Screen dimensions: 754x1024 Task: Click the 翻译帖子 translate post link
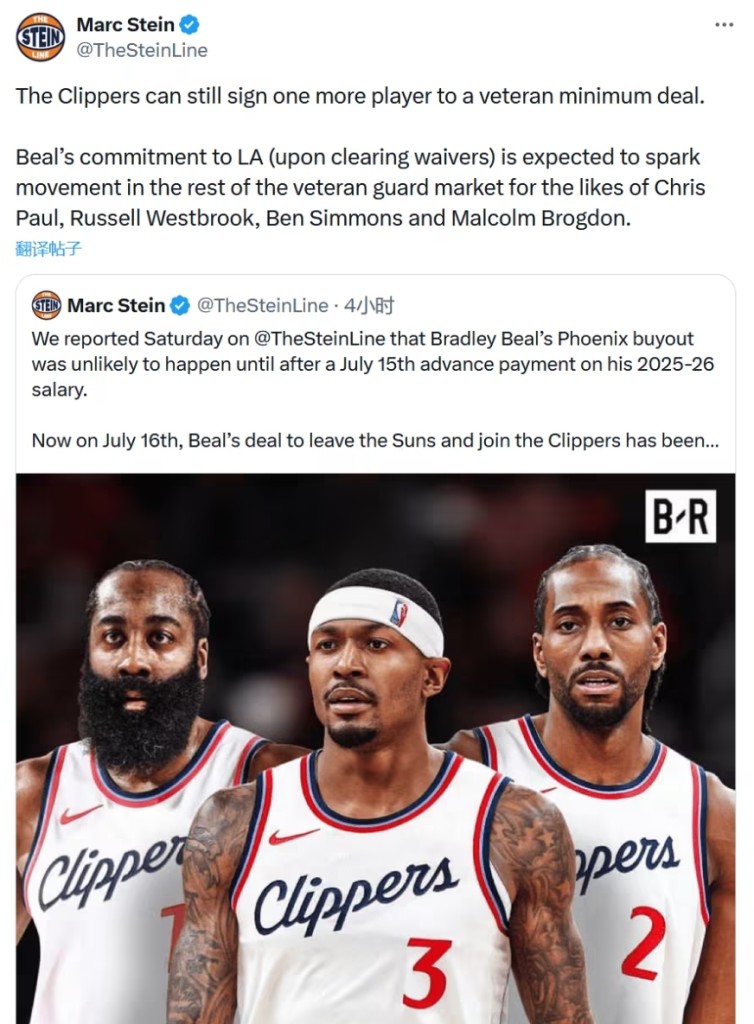(x=48, y=248)
